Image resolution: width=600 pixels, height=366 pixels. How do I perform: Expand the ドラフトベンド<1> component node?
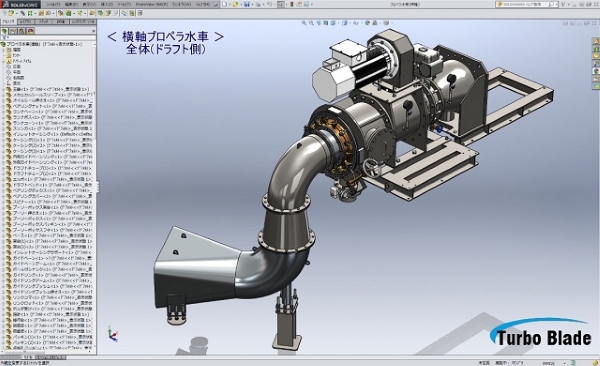[4, 185]
